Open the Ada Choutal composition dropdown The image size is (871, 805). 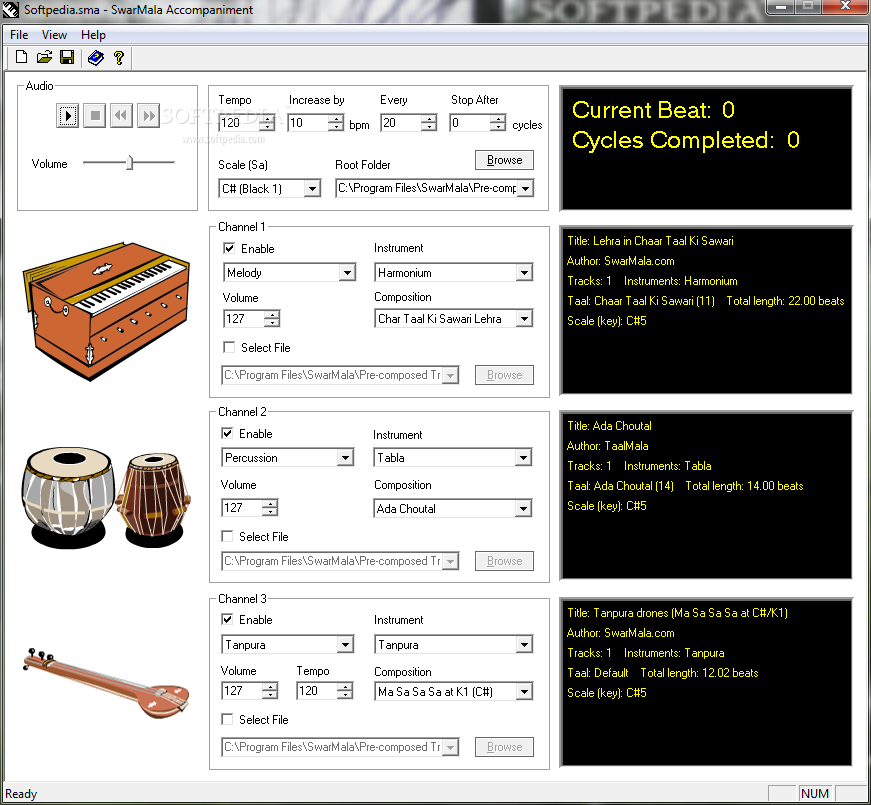click(x=523, y=509)
